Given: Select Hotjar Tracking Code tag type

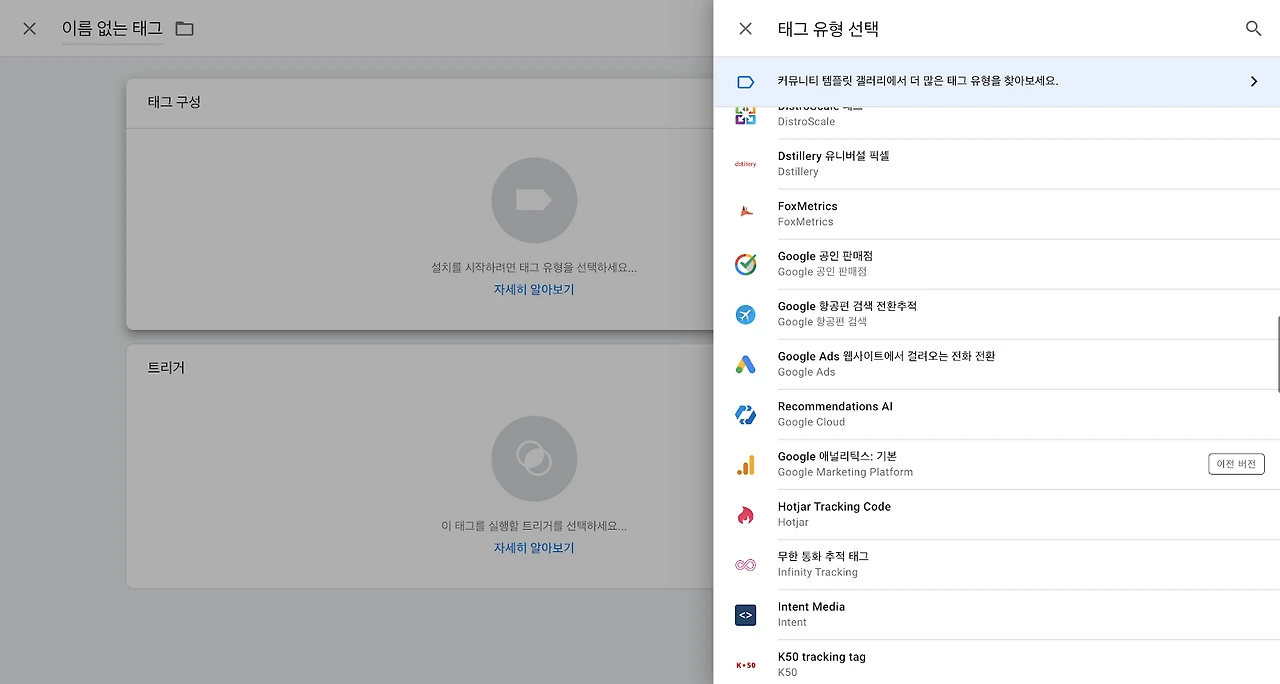Looking at the screenshot, I should pyautogui.click(x=996, y=515).
